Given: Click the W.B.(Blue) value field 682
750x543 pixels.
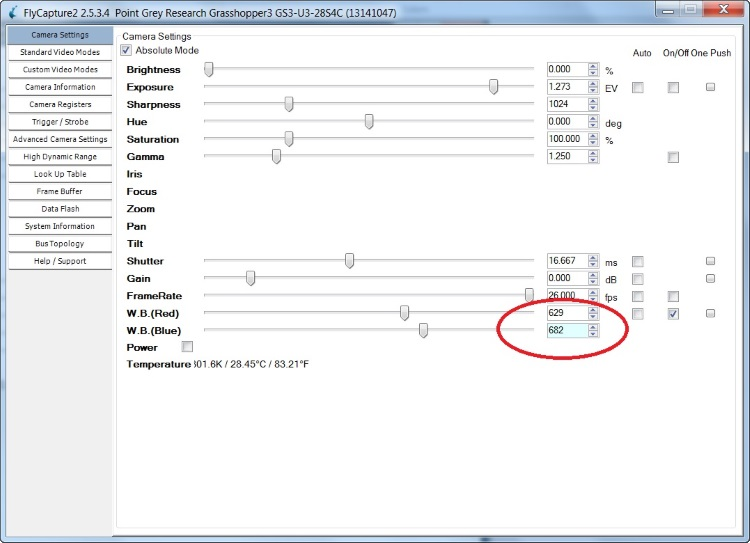Looking at the screenshot, I should coord(567,330).
